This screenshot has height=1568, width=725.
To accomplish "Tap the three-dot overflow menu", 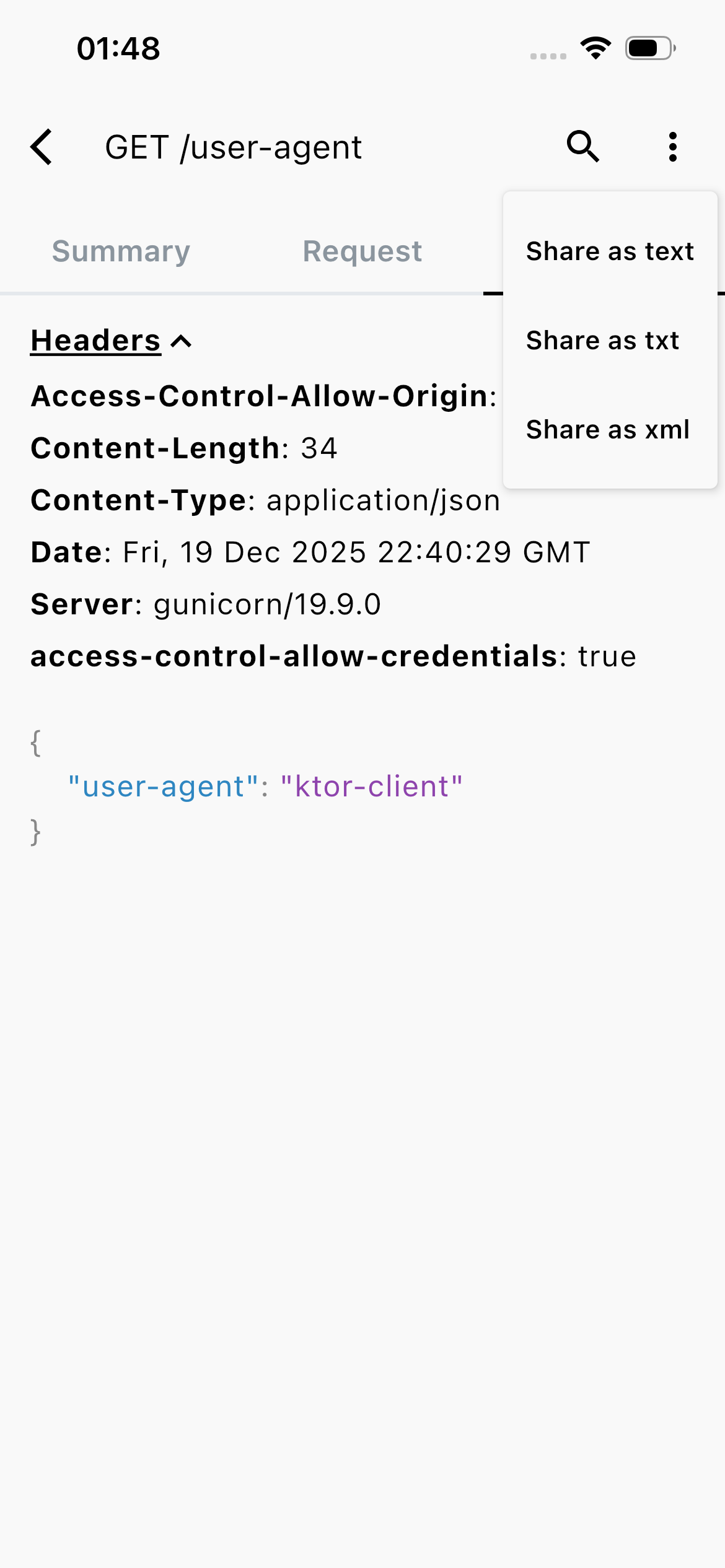I will [673, 147].
